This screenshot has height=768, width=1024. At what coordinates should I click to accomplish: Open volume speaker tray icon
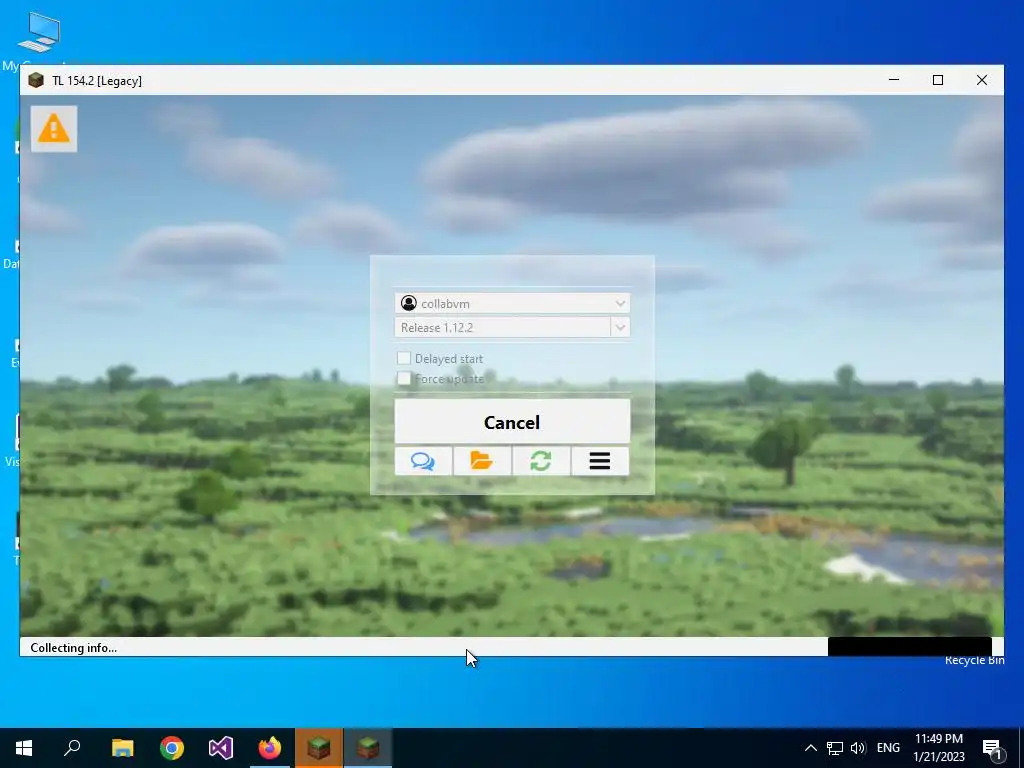tap(858, 748)
